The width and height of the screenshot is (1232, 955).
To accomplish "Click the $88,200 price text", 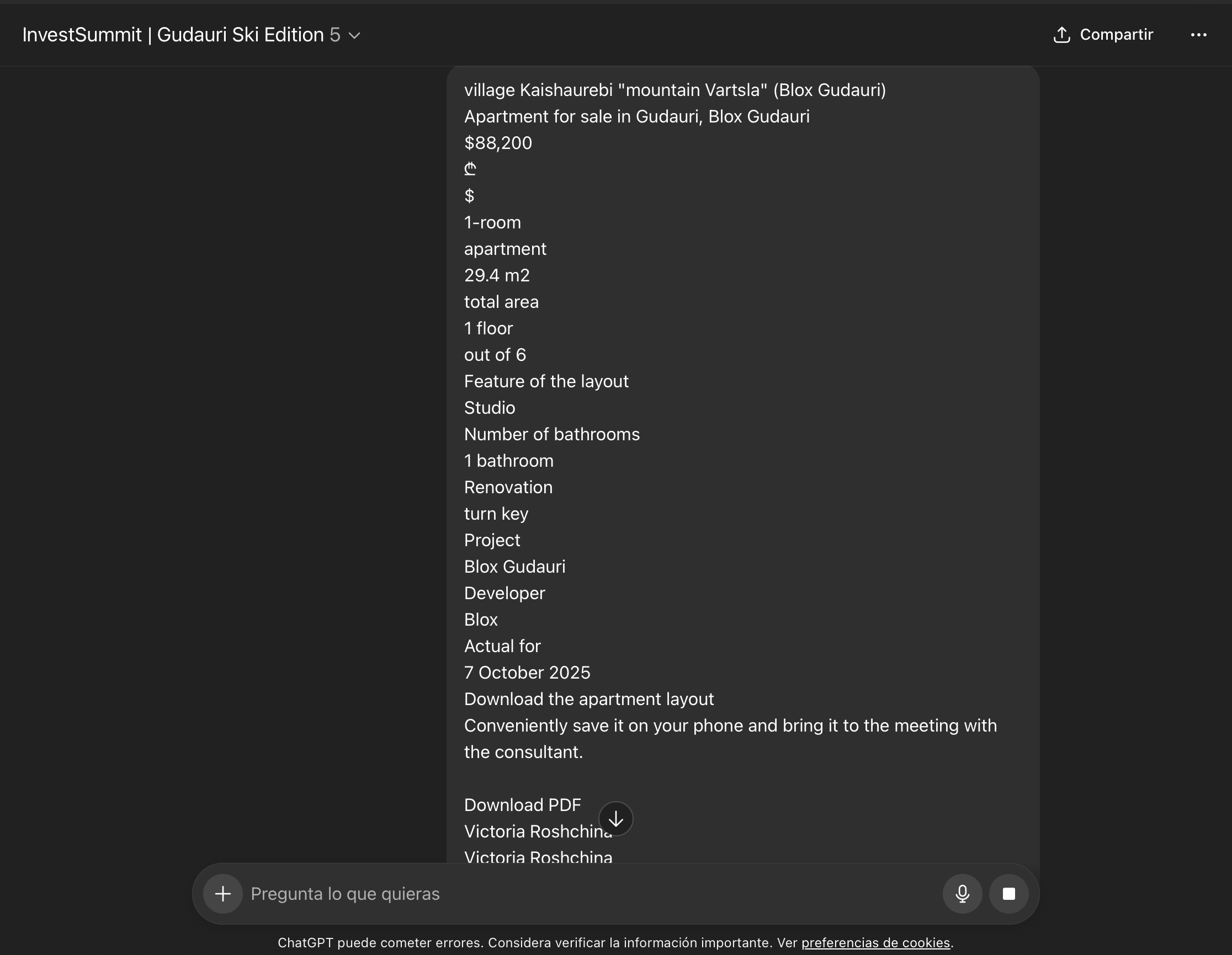I will (497, 143).
